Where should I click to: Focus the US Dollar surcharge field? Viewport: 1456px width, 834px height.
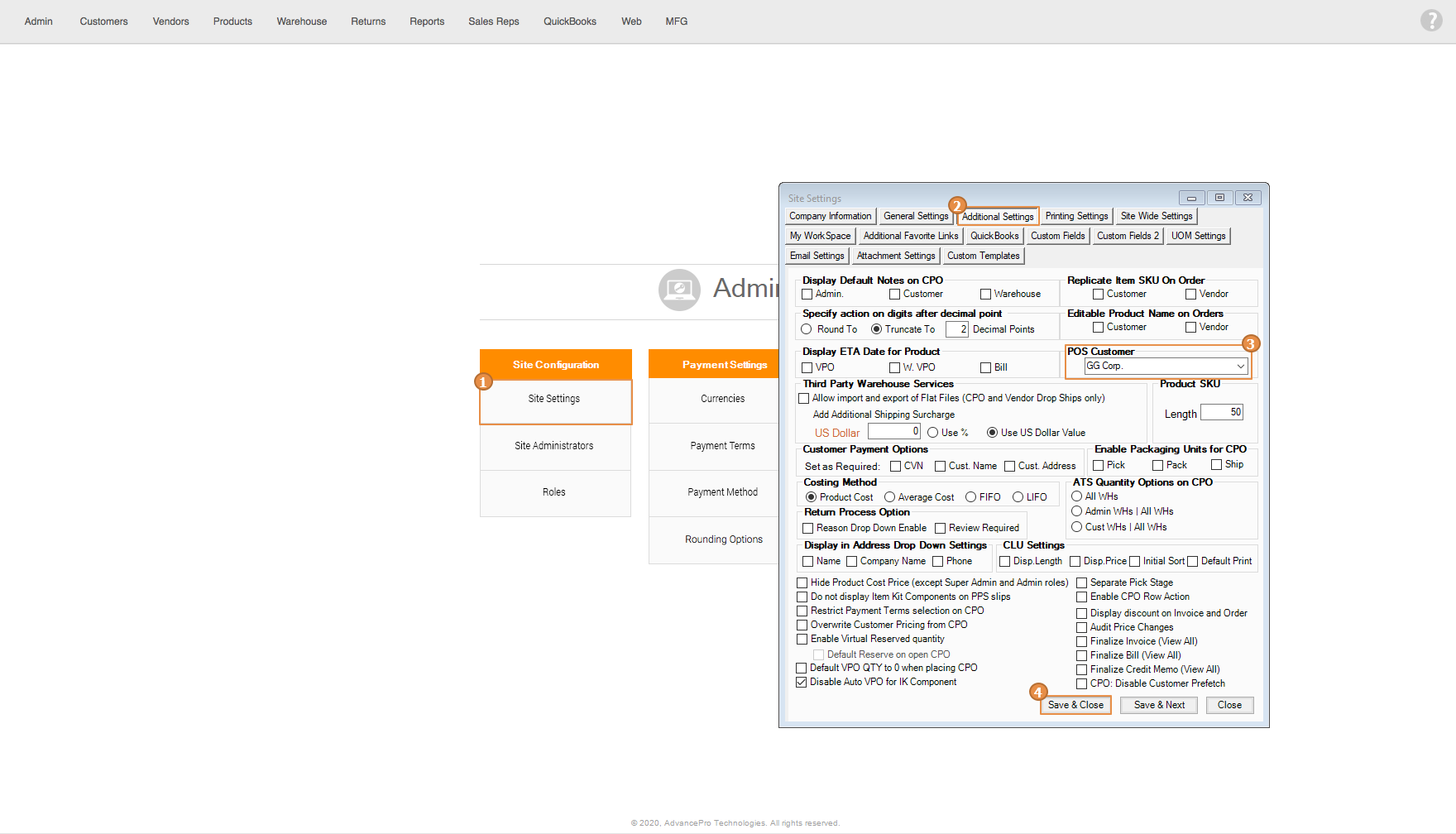pyautogui.click(x=893, y=432)
